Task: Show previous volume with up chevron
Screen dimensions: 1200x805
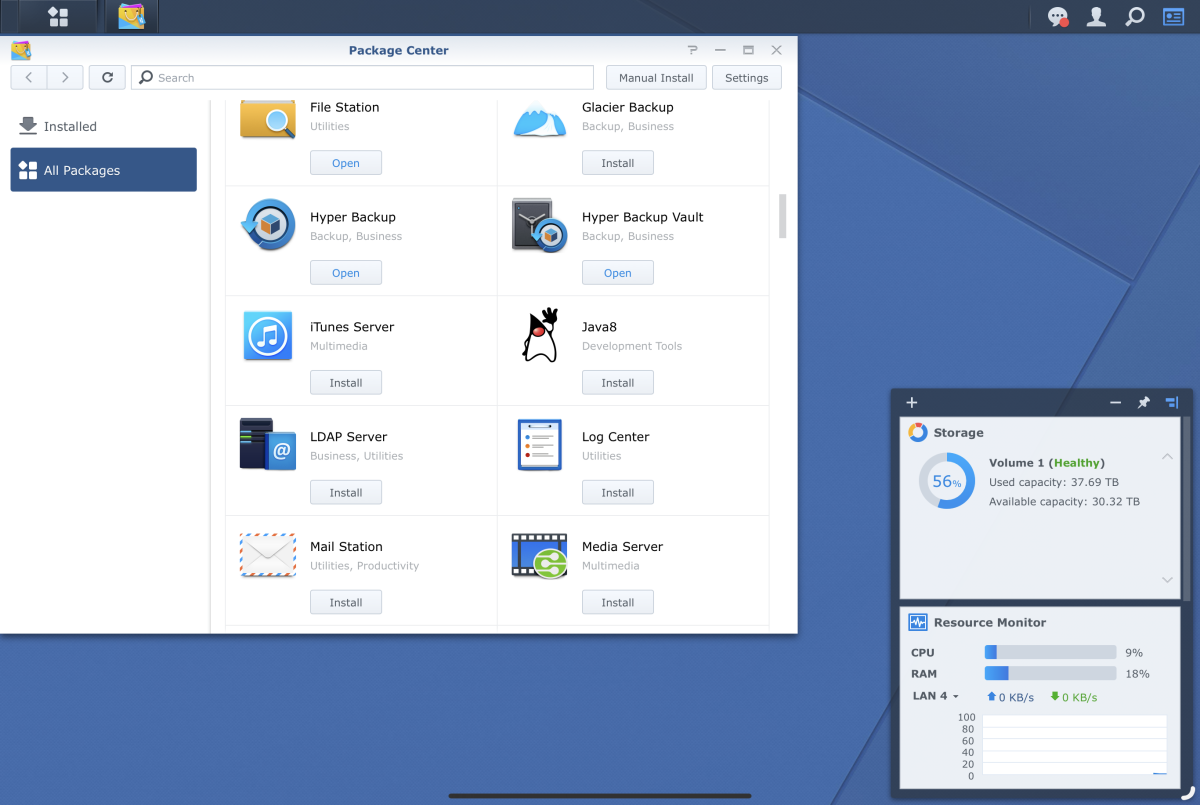Action: coord(1167,457)
